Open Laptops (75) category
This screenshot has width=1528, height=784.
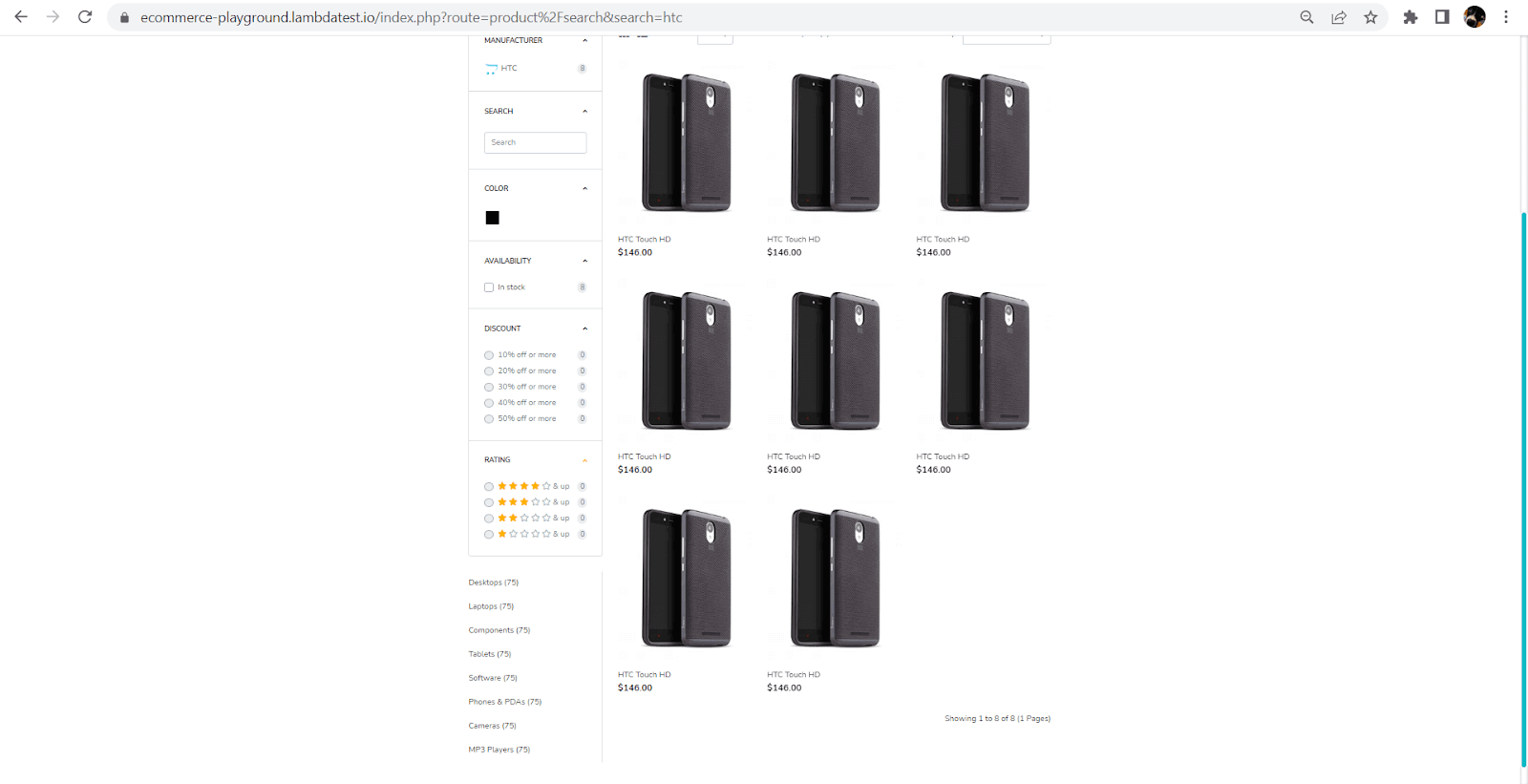coord(491,606)
